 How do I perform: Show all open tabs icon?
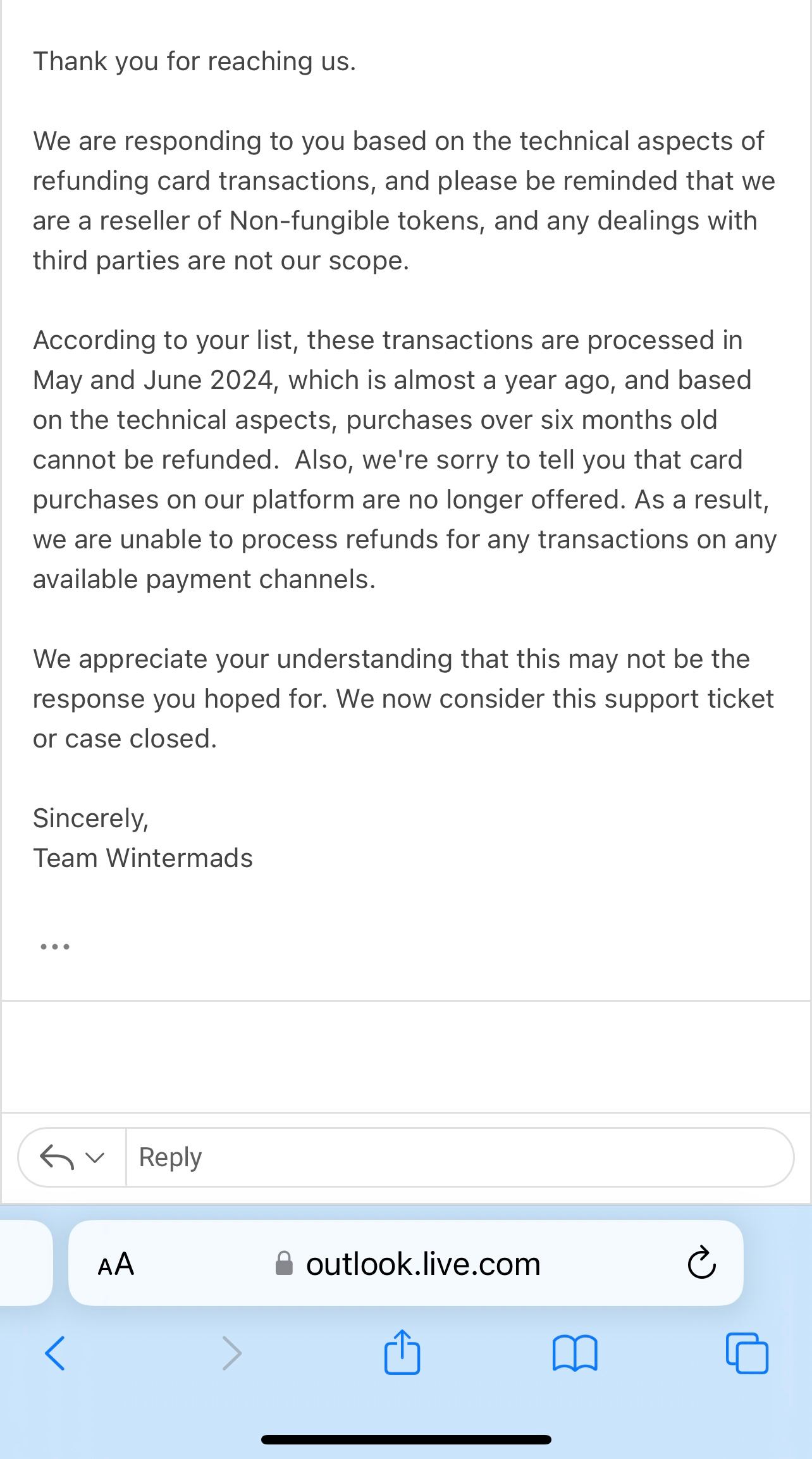click(x=747, y=1353)
